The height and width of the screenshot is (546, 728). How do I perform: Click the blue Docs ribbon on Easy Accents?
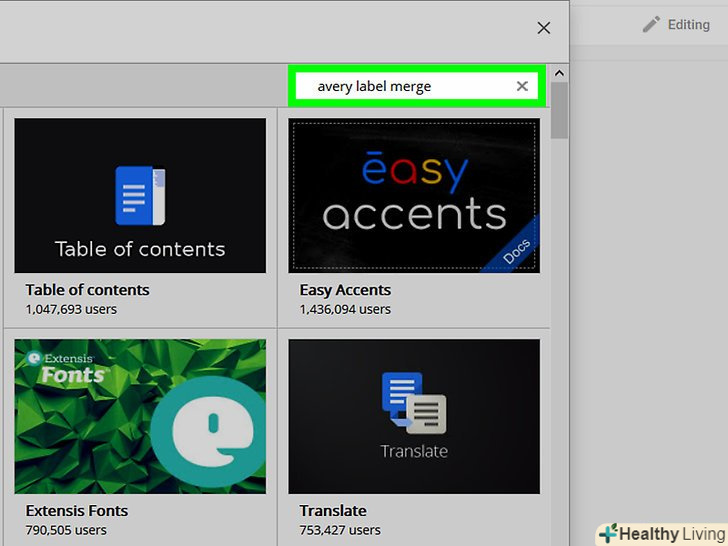coord(517,249)
